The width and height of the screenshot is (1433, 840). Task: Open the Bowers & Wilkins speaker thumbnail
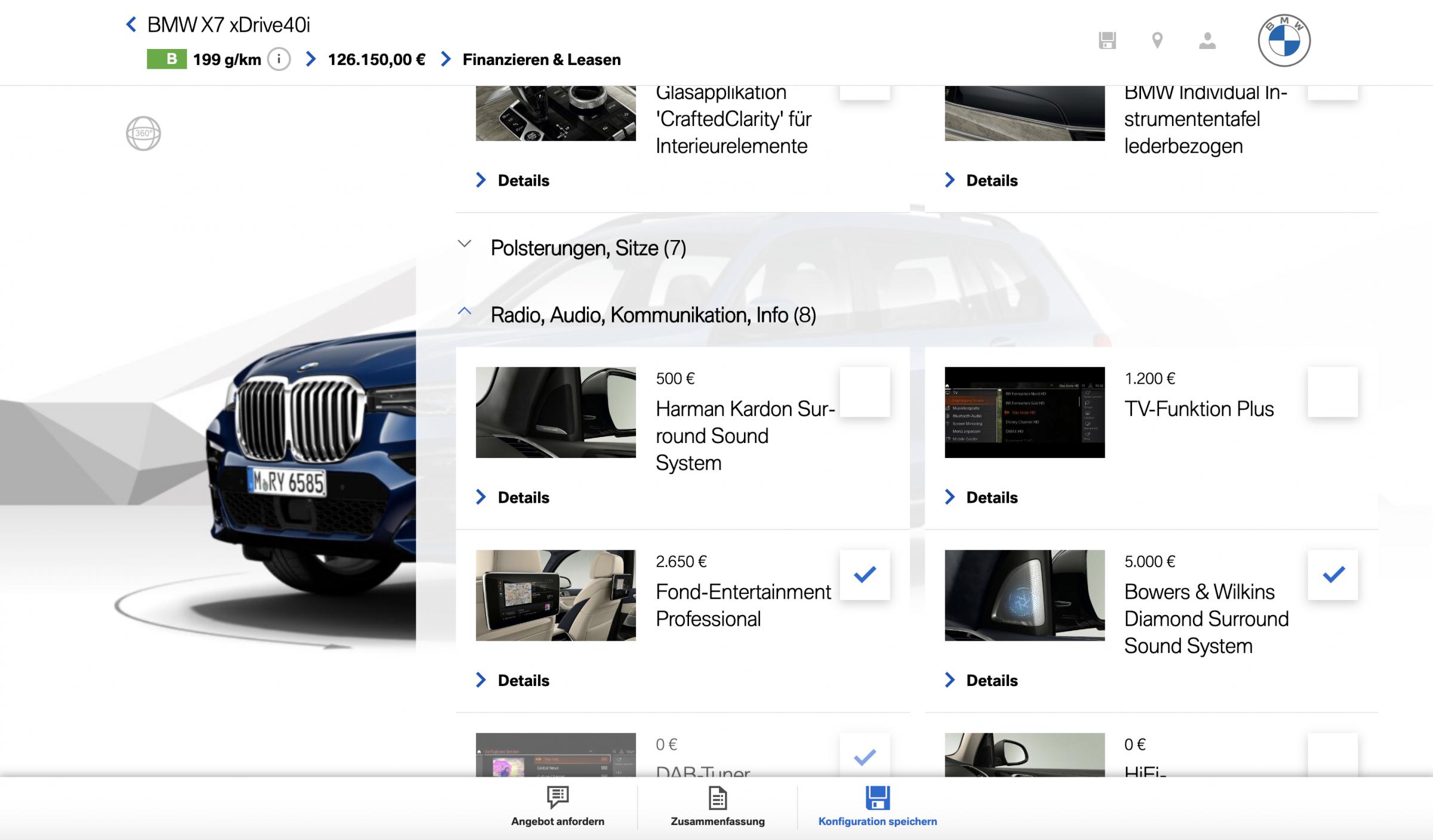[1025, 595]
